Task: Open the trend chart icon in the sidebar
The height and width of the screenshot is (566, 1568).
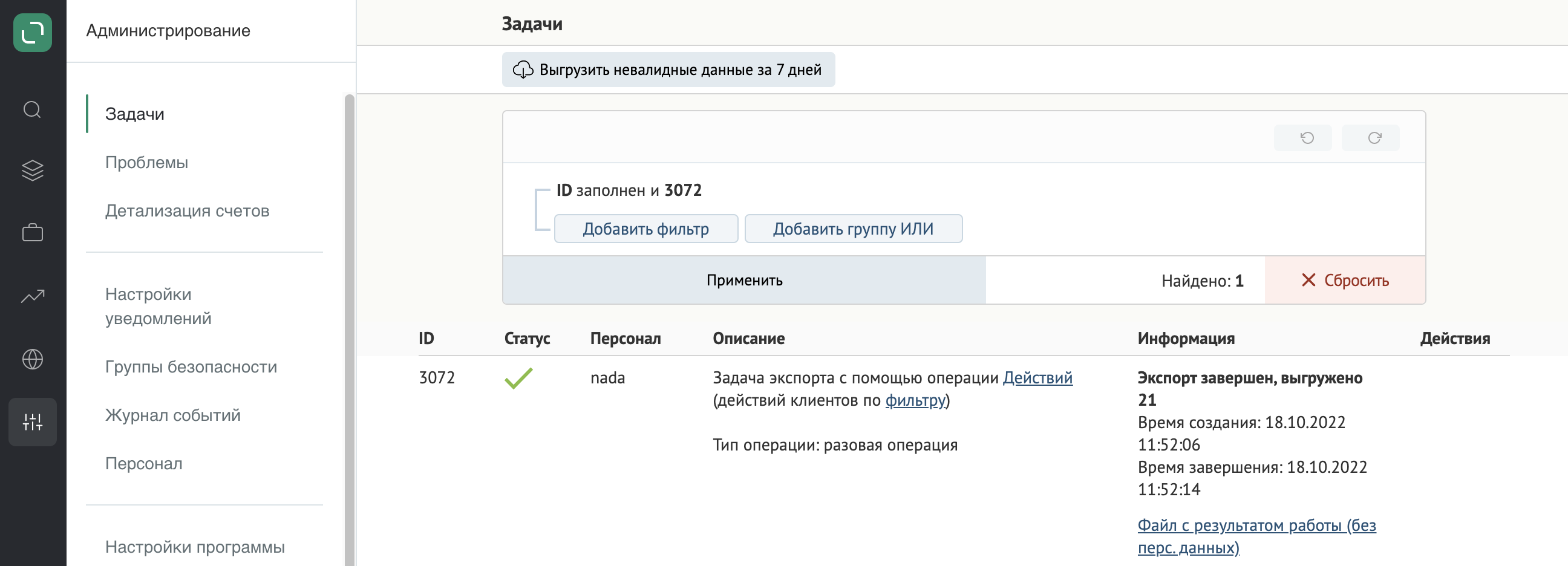Action: [x=32, y=296]
